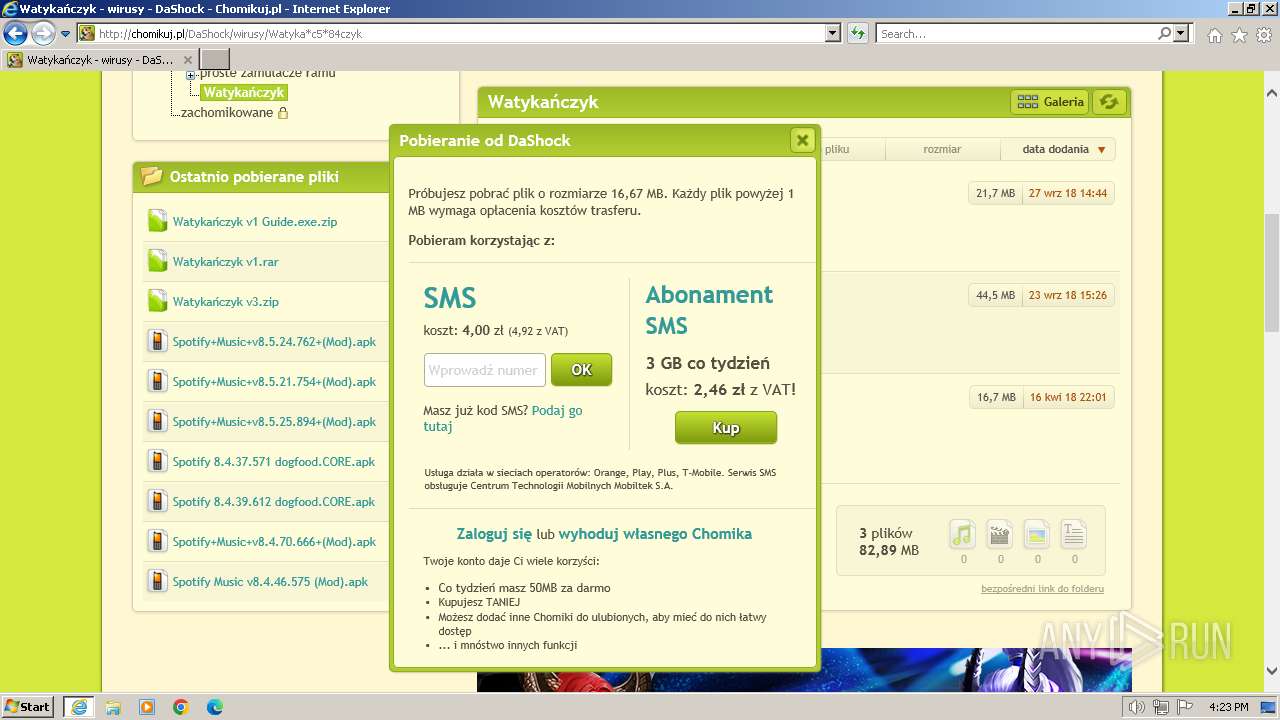Open the recent pages dropdown arrow
This screenshot has width=1280, height=720.
[65, 34]
